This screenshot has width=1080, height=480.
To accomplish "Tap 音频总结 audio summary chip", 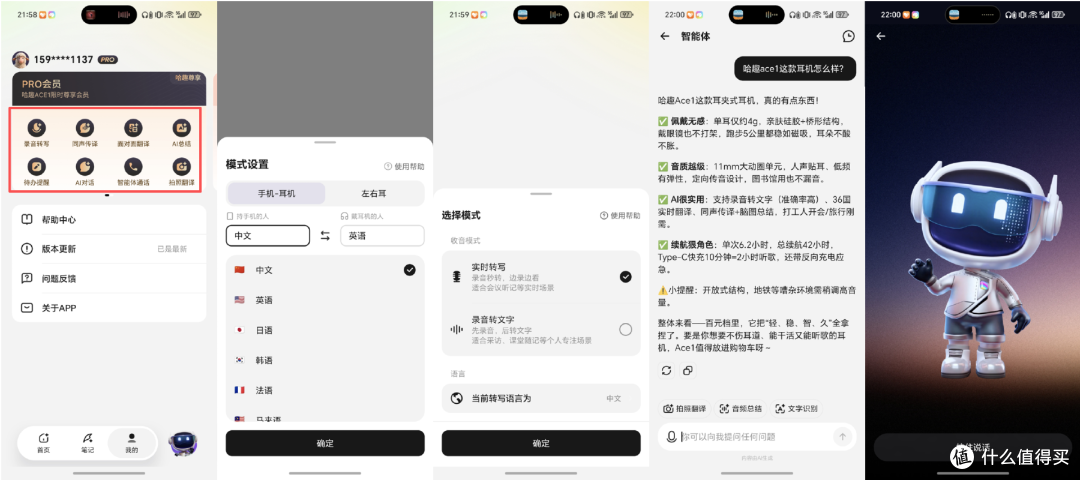I will tap(740, 408).
